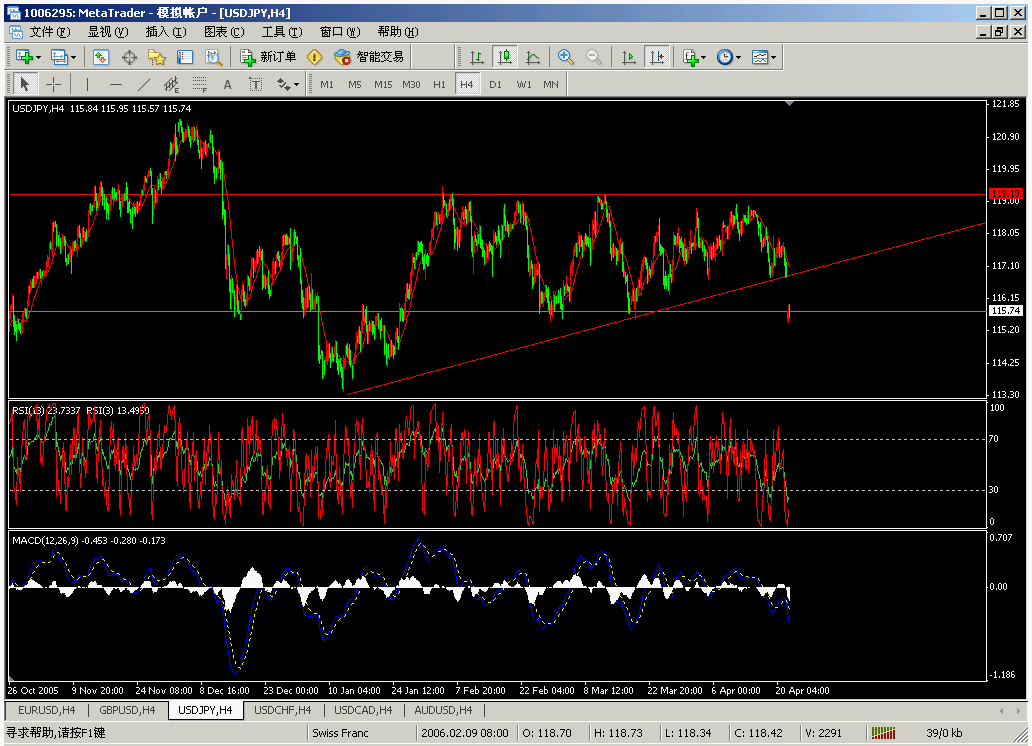Zoom in on the chart
Image resolution: width=1032 pixels, height=746 pixels.
(x=565, y=57)
